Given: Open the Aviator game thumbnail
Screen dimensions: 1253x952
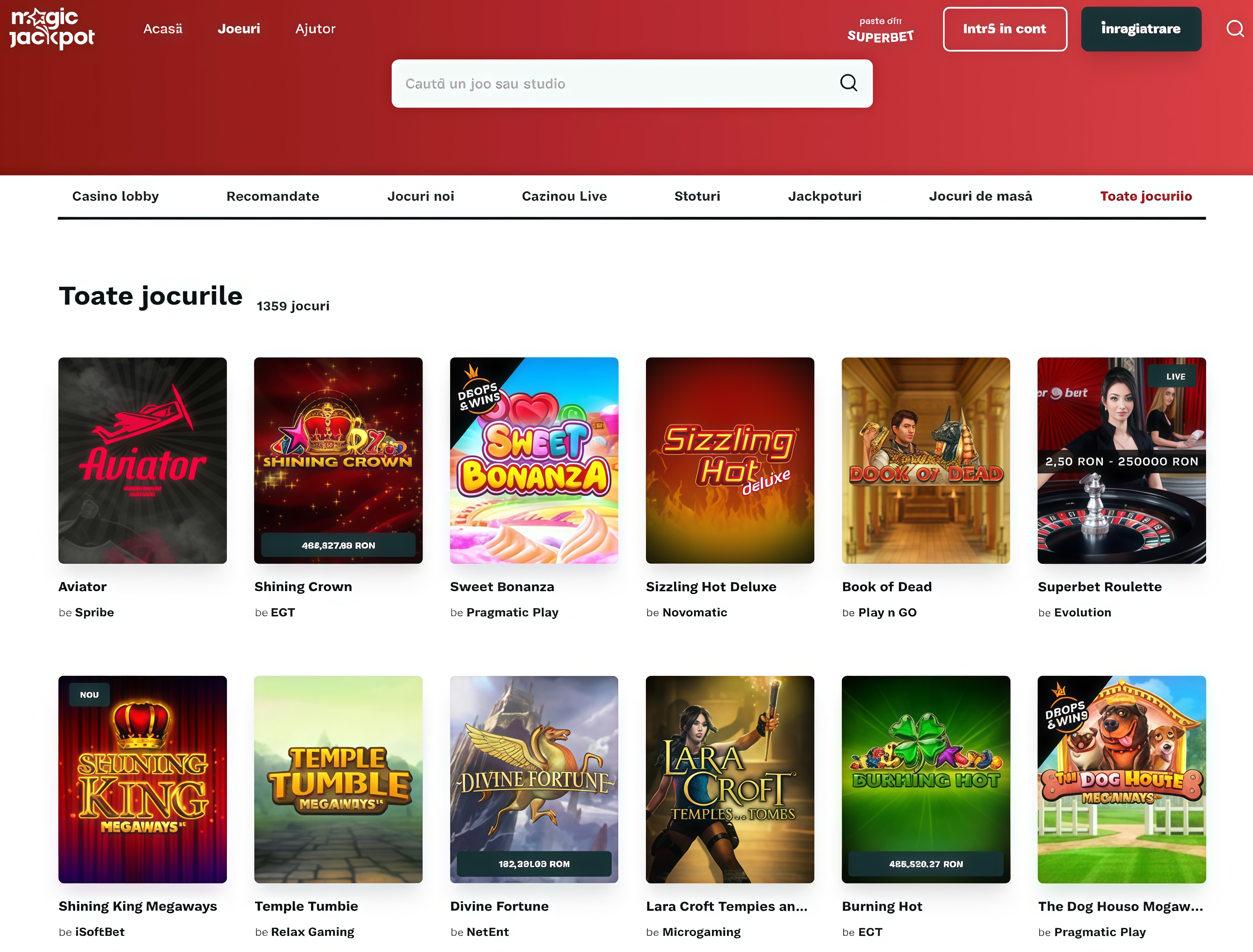Looking at the screenshot, I should coord(143,460).
